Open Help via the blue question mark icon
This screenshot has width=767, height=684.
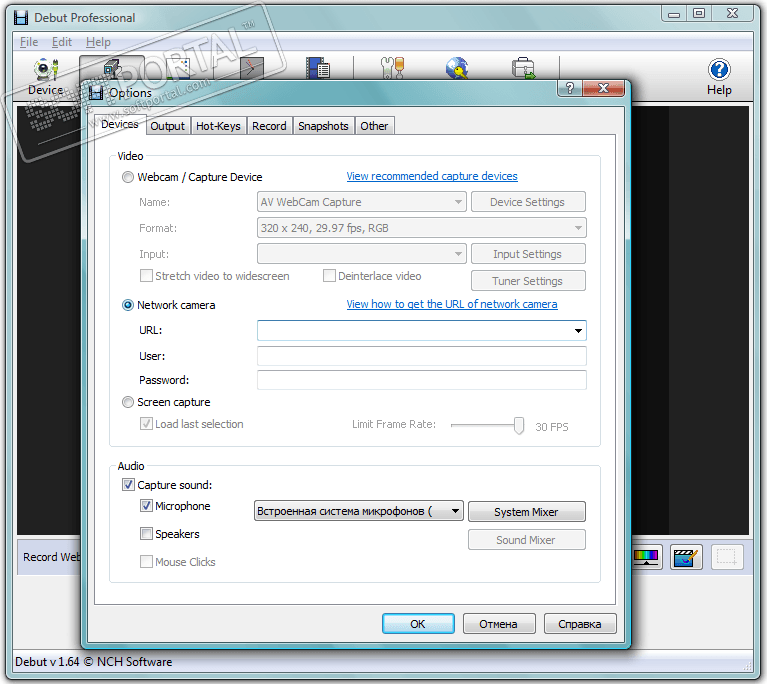pyautogui.click(x=719, y=69)
